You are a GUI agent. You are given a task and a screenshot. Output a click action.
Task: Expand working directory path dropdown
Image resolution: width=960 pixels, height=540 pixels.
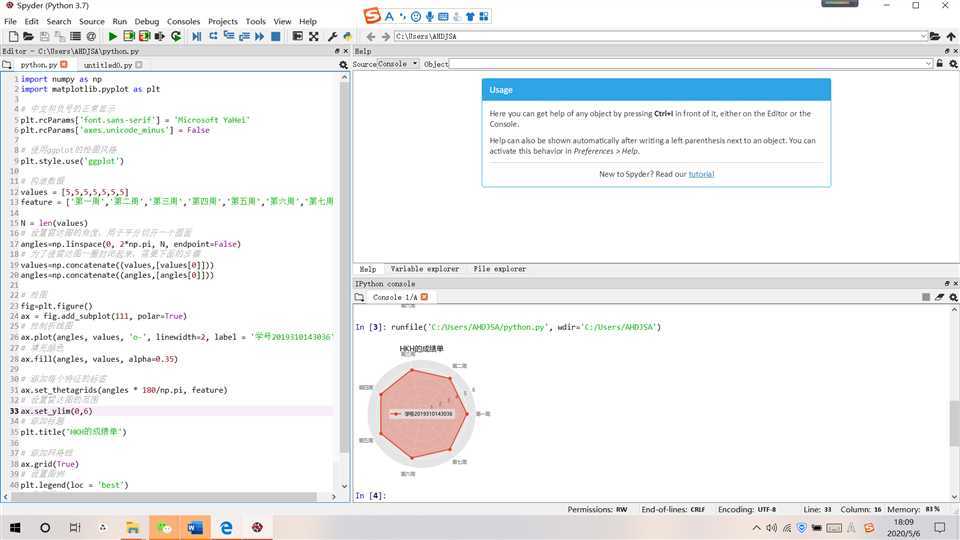[x=924, y=37]
